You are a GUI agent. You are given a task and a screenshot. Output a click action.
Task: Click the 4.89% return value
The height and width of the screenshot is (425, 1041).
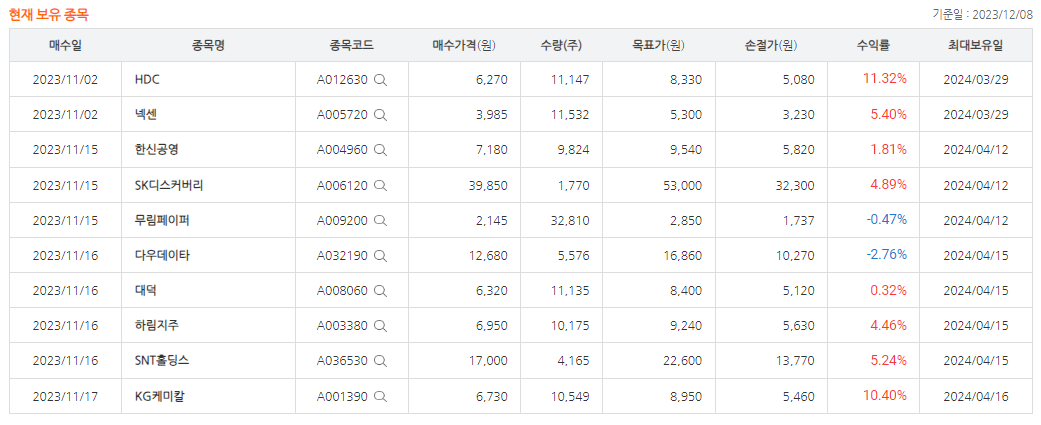coord(888,185)
